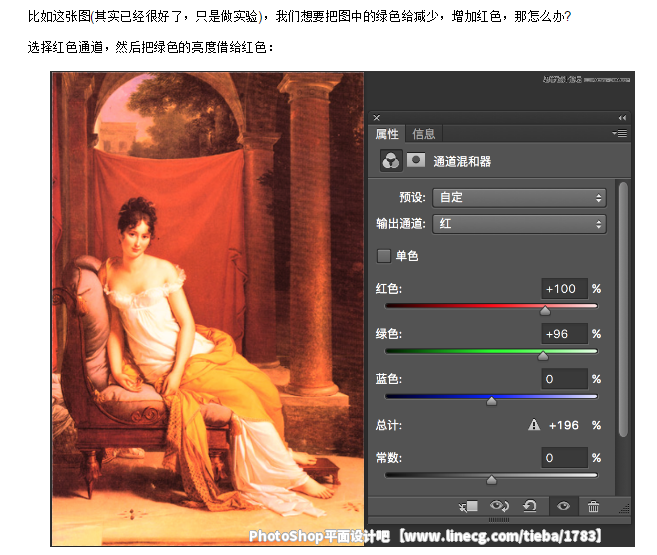Click the total warning triangle icon

[534, 425]
